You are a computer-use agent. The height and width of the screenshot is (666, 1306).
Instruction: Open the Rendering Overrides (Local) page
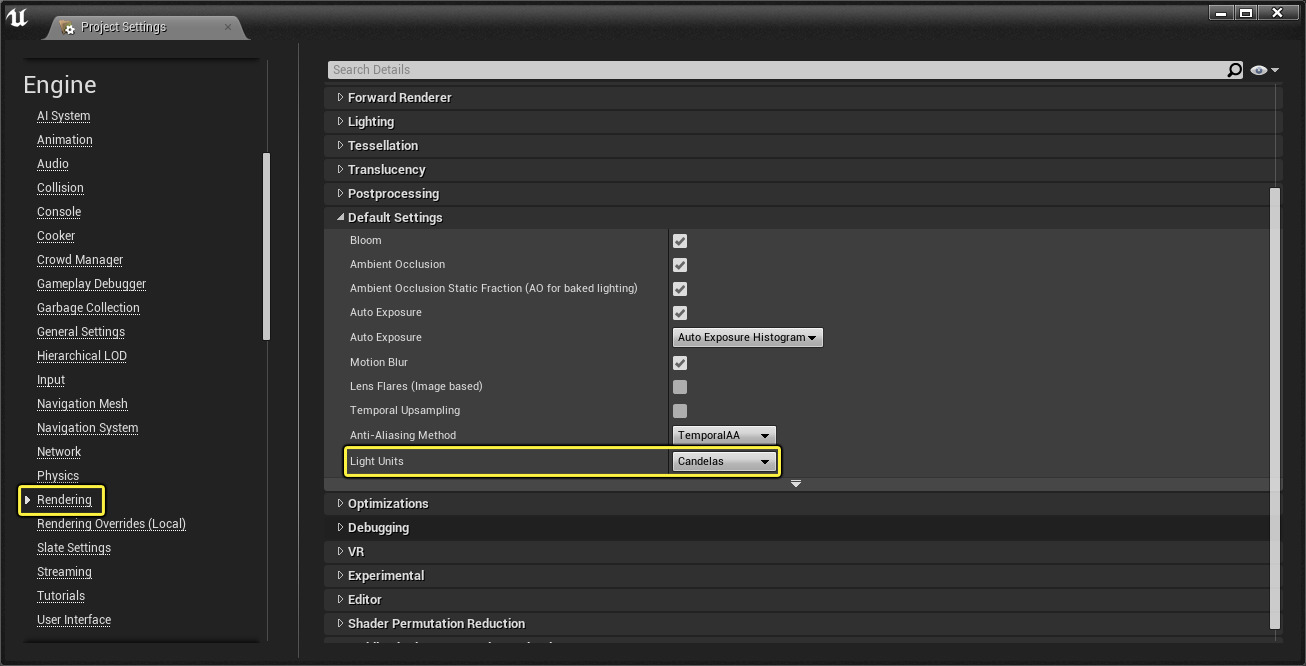click(x=110, y=523)
